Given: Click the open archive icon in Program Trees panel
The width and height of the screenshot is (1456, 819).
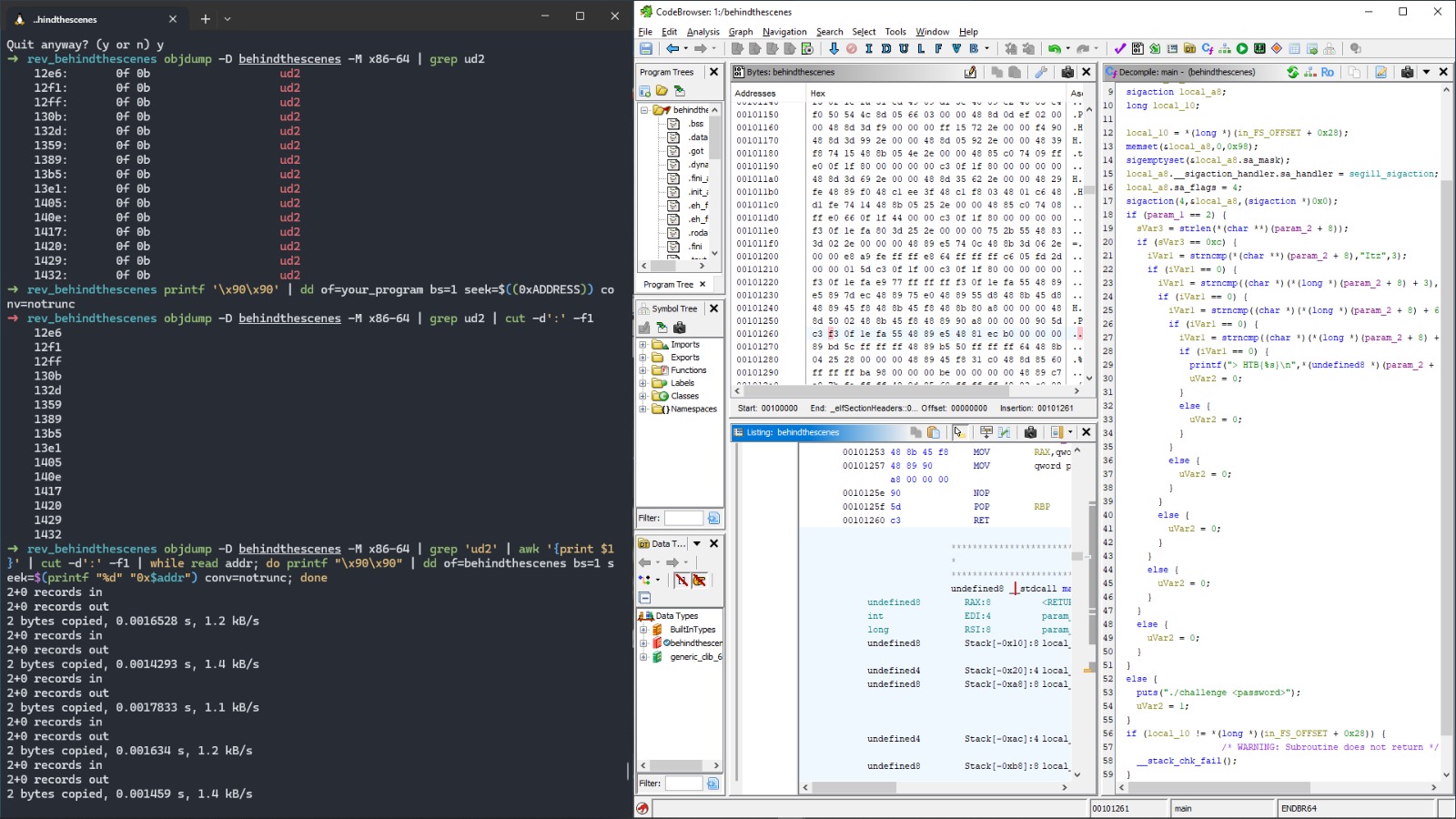Looking at the screenshot, I should (662, 90).
